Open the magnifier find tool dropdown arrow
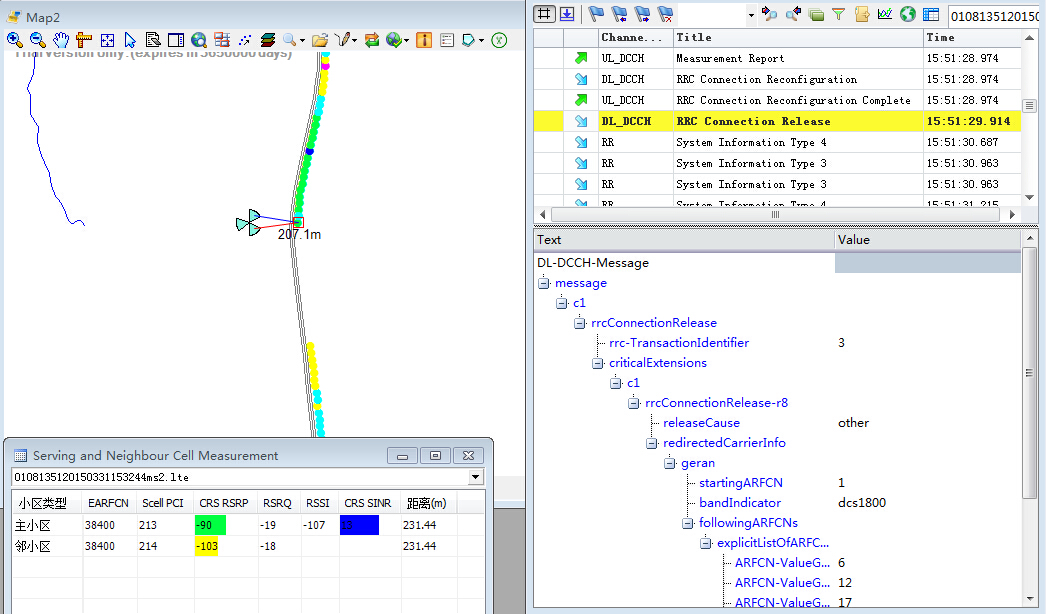The height and width of the screenshot is (614, 1046). 302,41
